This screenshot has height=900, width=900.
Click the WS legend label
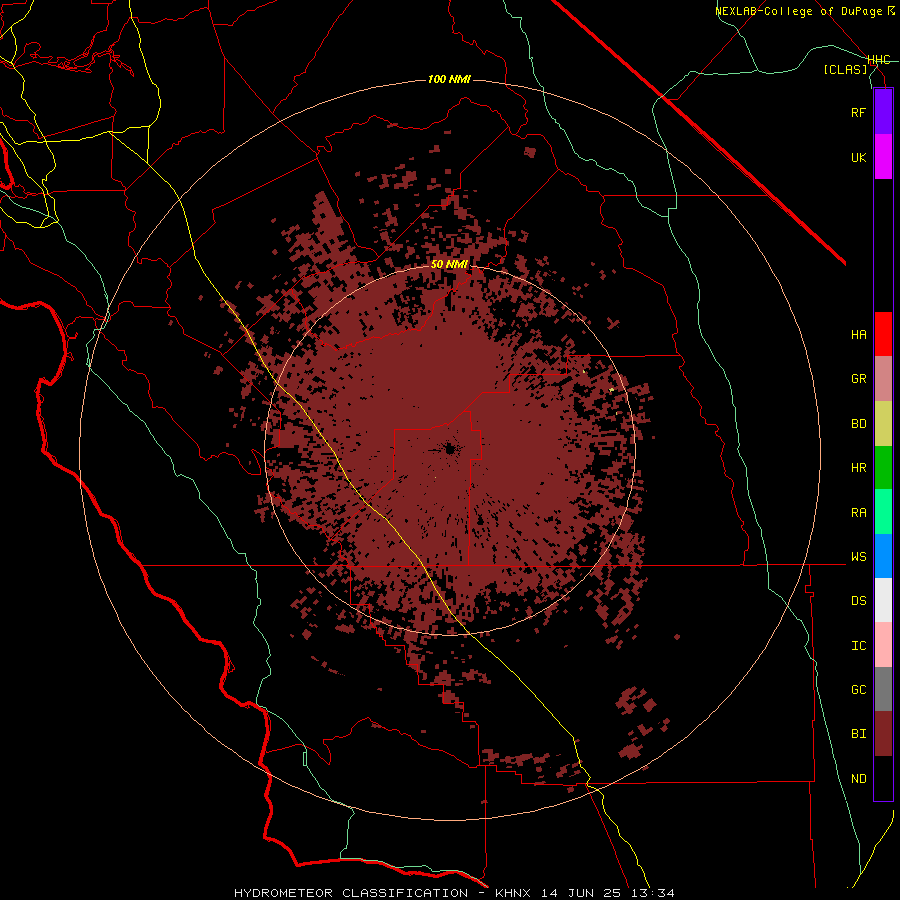point(858,557)
